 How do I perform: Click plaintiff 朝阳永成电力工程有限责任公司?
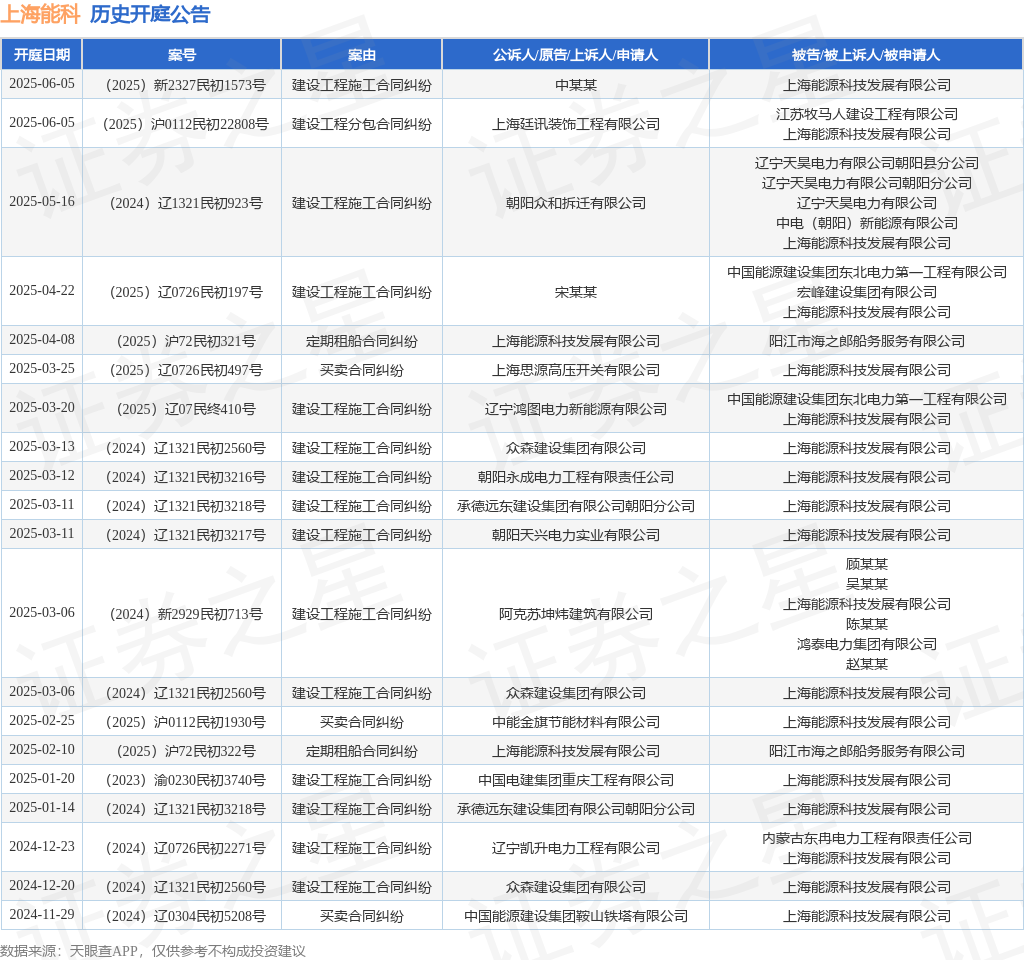pos(575,477)
